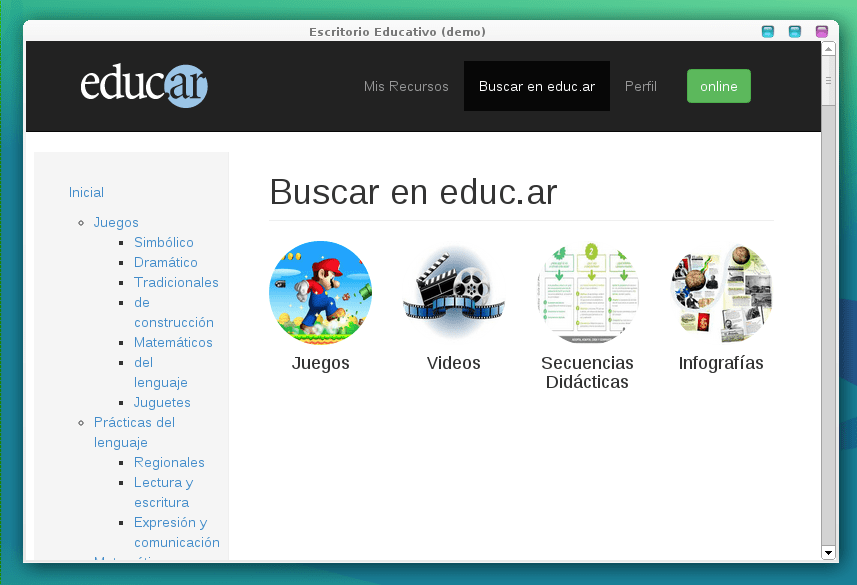
Task: Open the Juegos Mario icon
Action: pos(320,292)
